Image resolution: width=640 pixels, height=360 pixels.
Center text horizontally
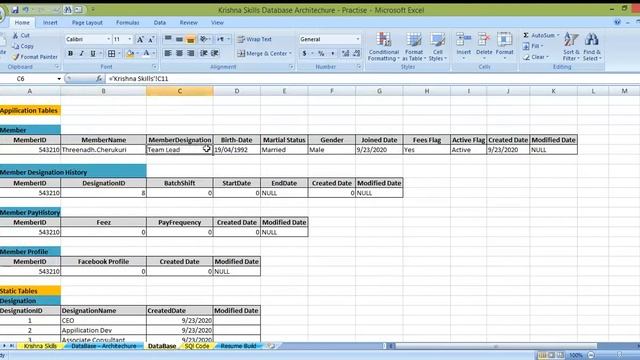click(179, 53)
